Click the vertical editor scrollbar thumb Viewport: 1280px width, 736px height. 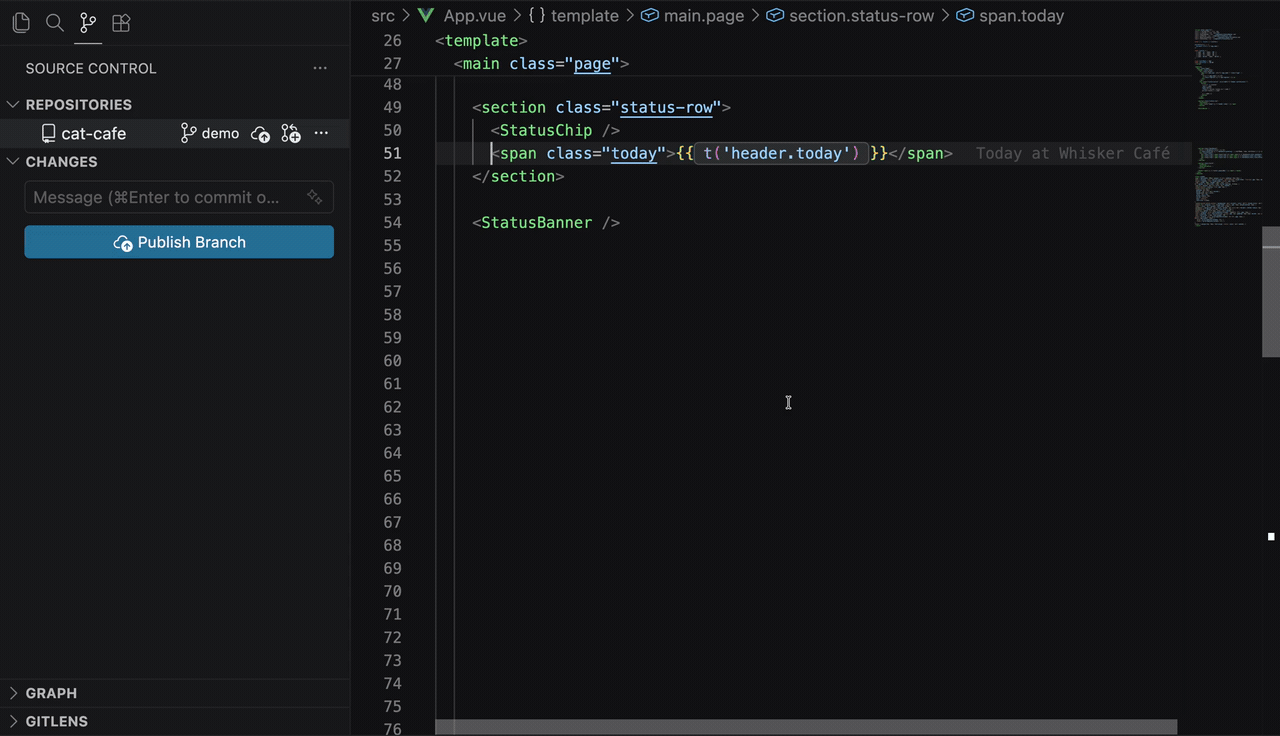(1271, 292)
